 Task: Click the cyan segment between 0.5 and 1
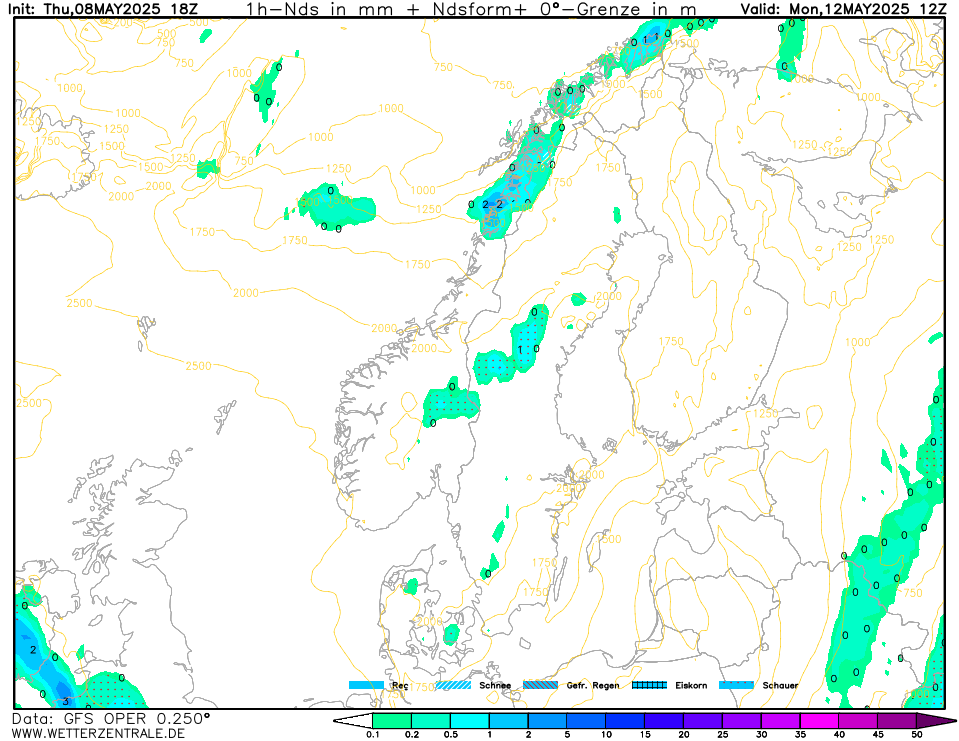pyautogui.click(x=470, y=721)
